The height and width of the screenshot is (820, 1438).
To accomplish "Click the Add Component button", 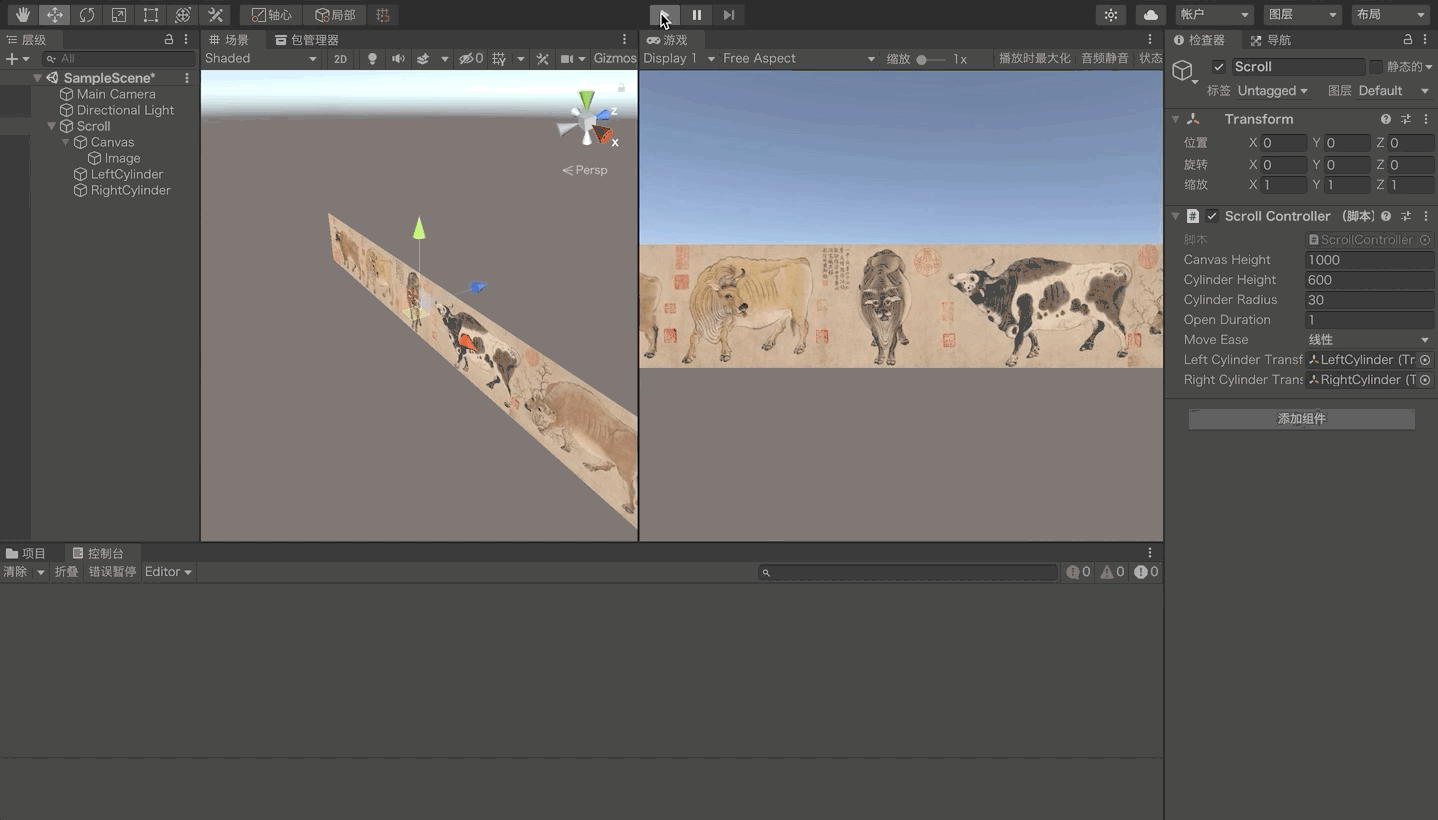I will 1301,419.
